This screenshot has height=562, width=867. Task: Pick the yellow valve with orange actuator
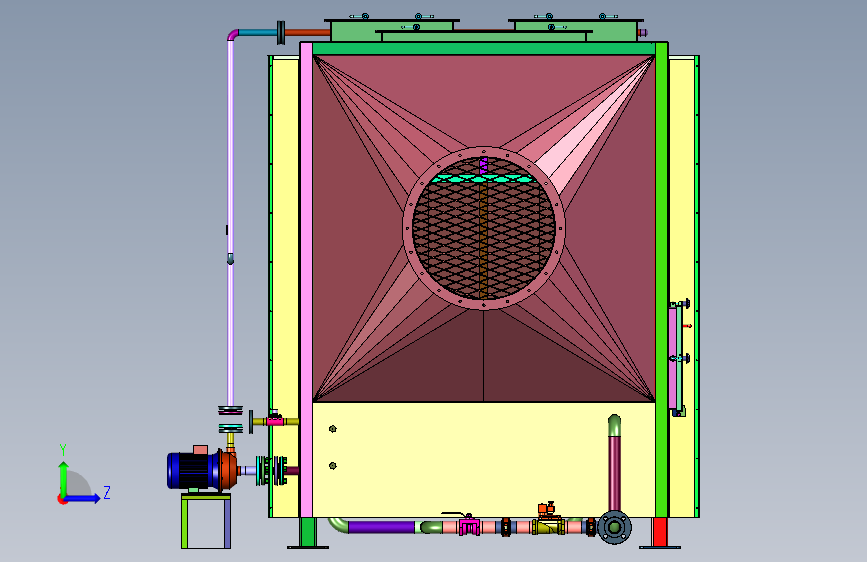(548, 520)
